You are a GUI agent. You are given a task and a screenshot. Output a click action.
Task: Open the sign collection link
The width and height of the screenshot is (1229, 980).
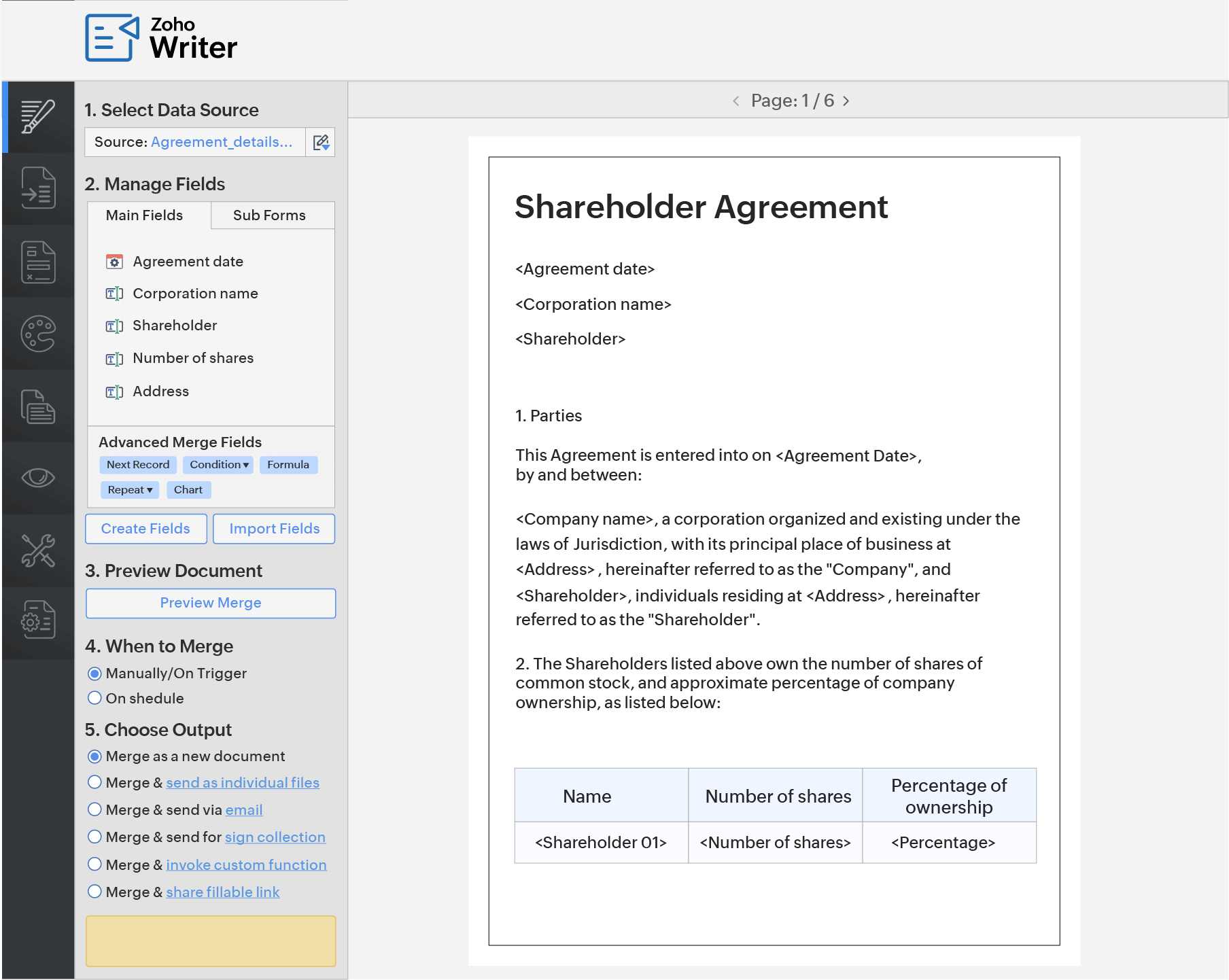275,837
